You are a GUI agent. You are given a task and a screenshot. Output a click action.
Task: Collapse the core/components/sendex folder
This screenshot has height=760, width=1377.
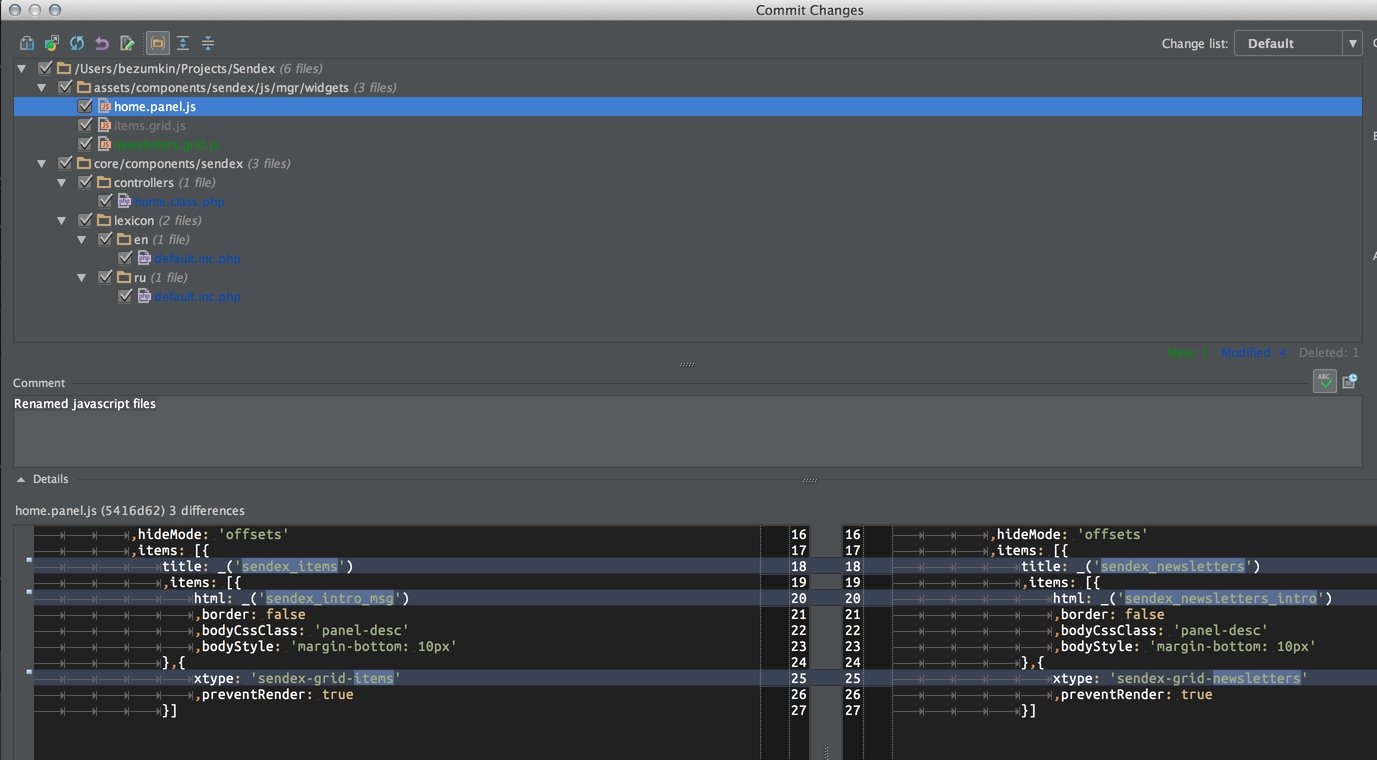(x=42, y=163)
